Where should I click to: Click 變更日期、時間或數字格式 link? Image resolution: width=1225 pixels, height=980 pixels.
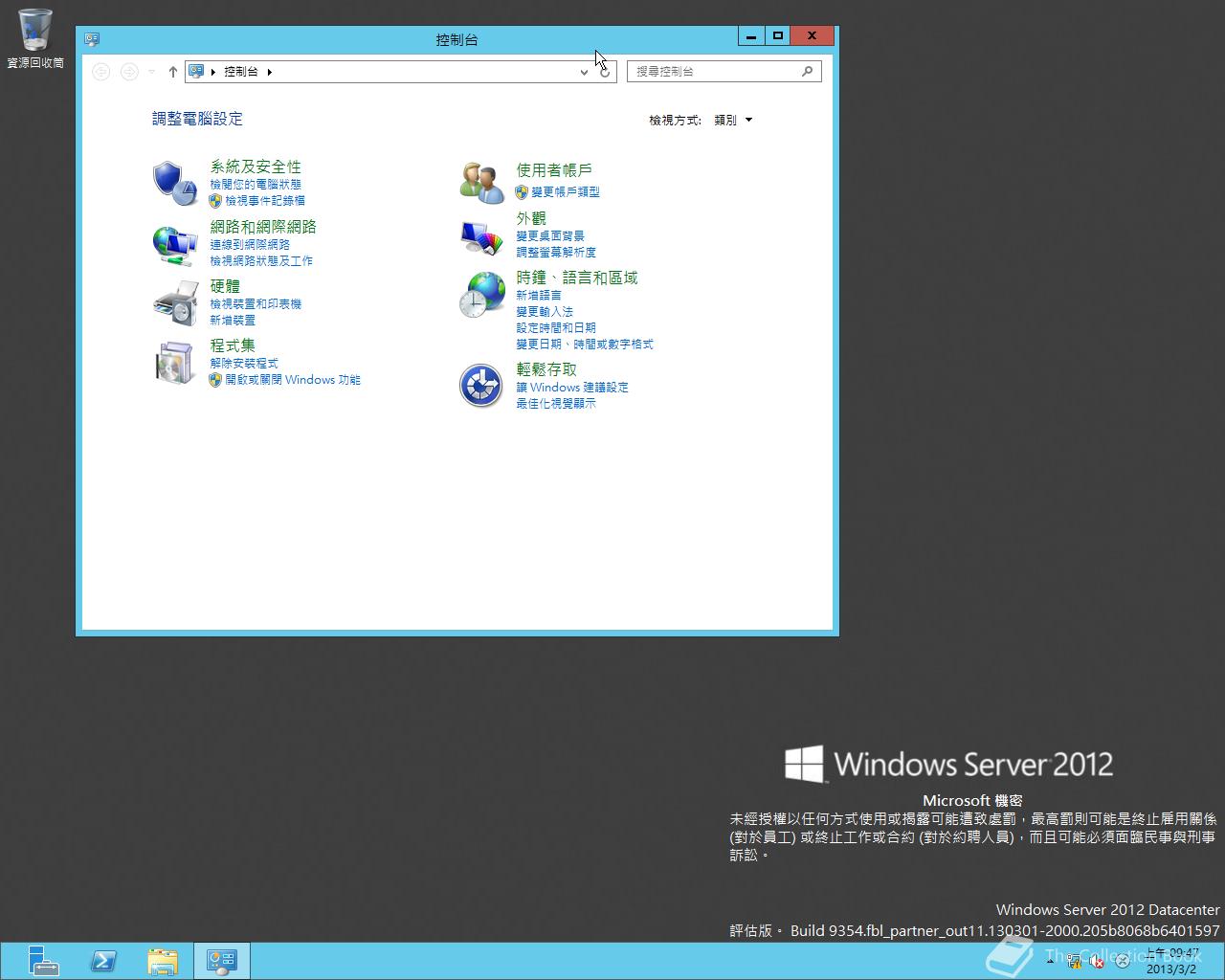tap(585, 345)
